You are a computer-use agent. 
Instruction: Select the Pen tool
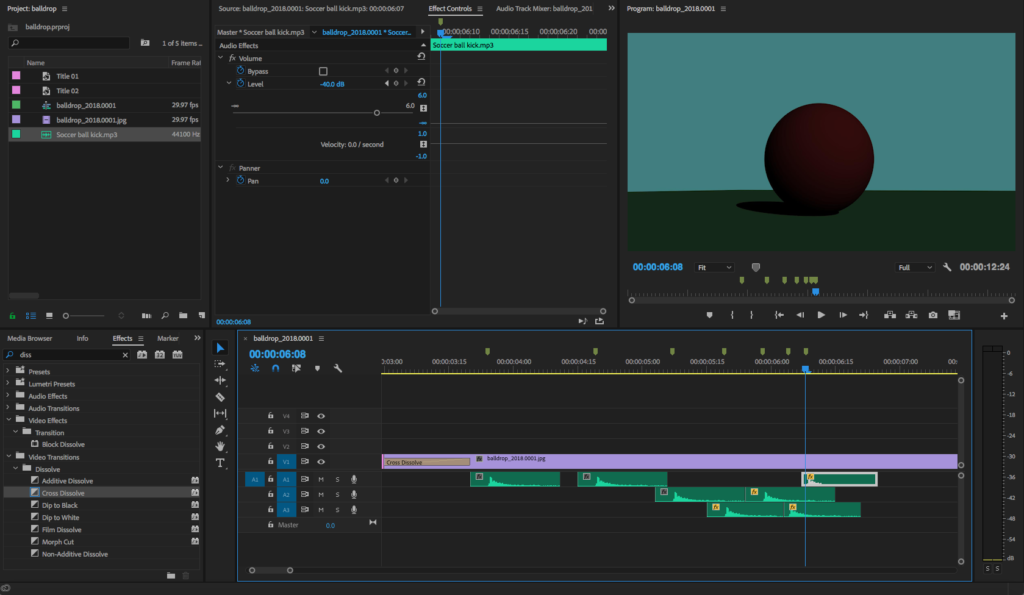point(221,430)
